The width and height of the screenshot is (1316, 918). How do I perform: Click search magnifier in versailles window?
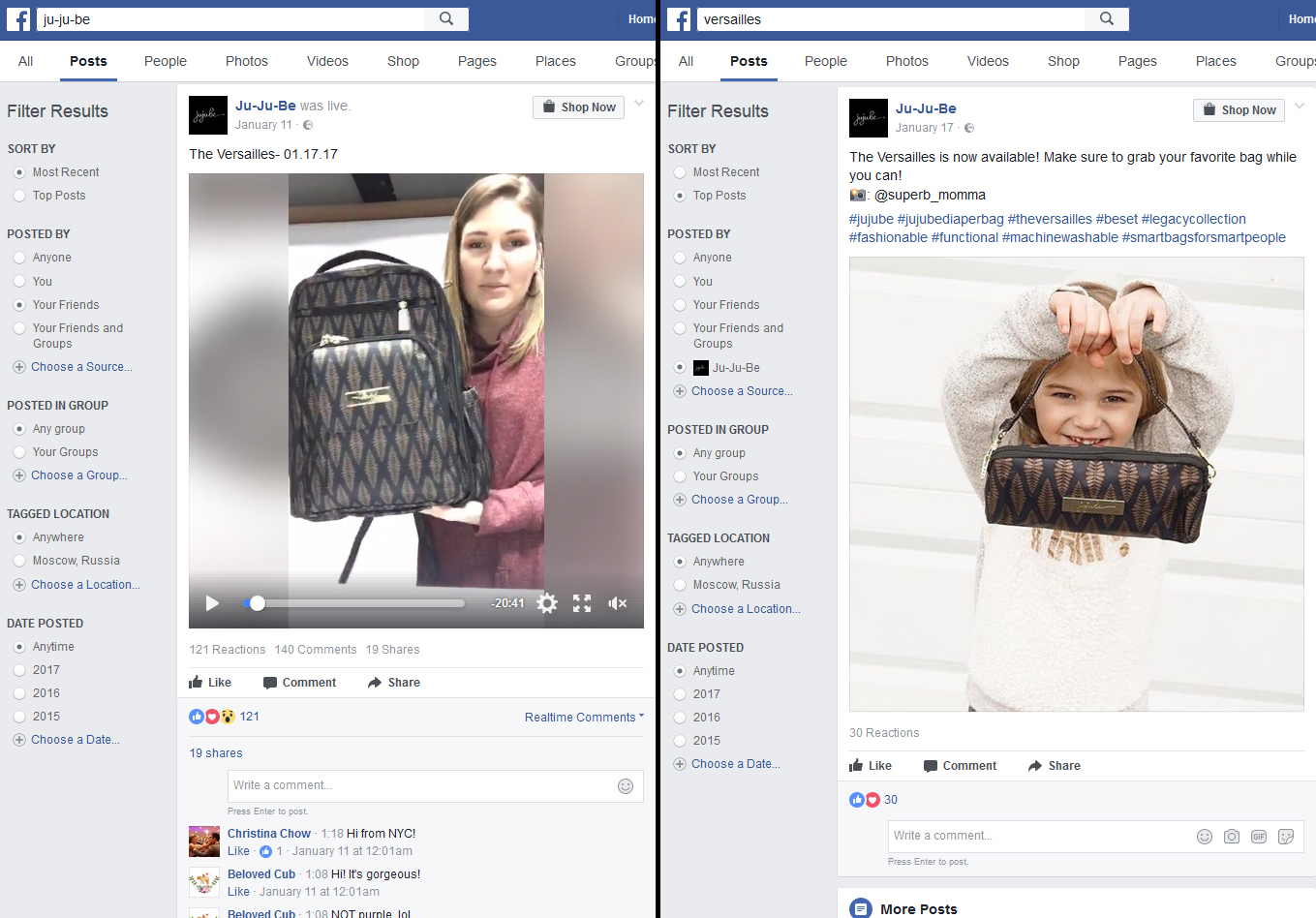pos(1107,18)
